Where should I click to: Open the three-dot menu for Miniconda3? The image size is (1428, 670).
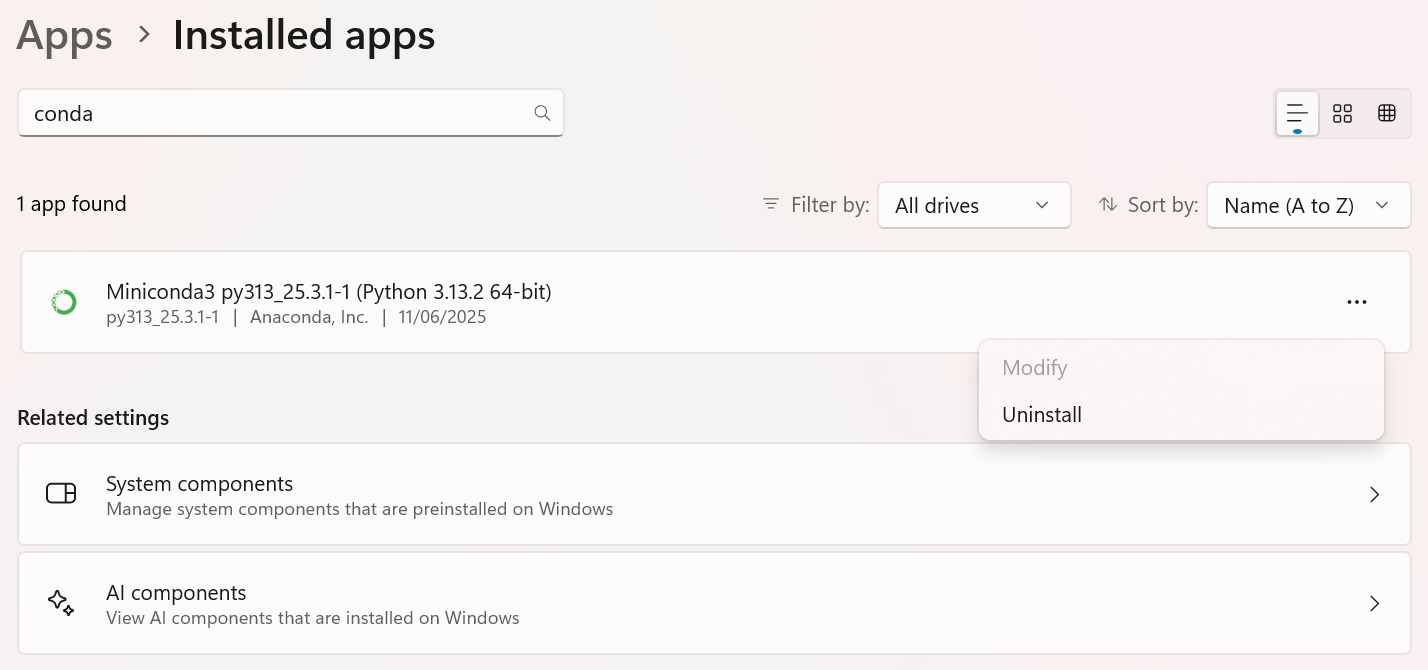1357,302
